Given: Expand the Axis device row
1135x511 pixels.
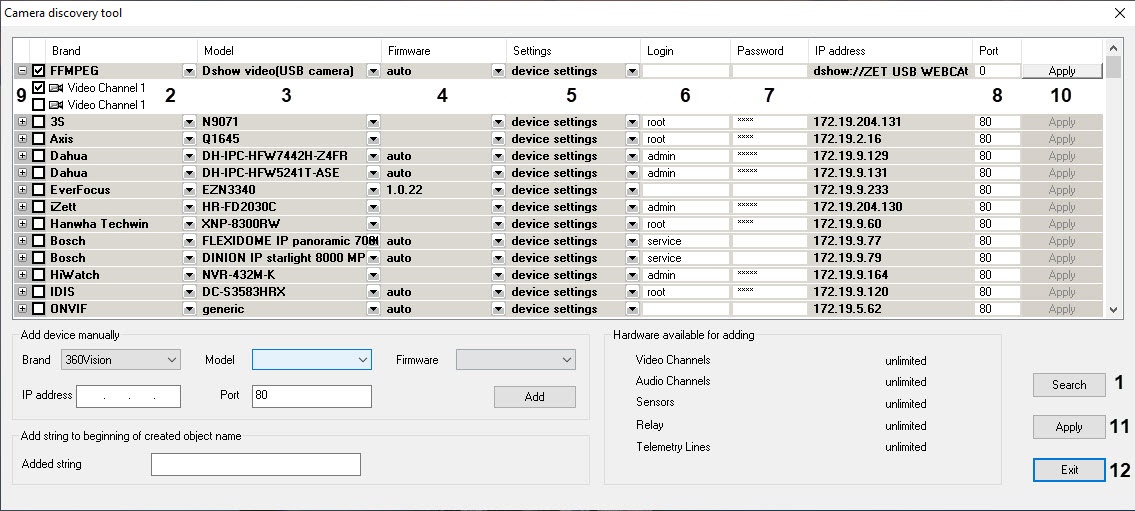Looking at the screenshot, I should click(22, 139).
